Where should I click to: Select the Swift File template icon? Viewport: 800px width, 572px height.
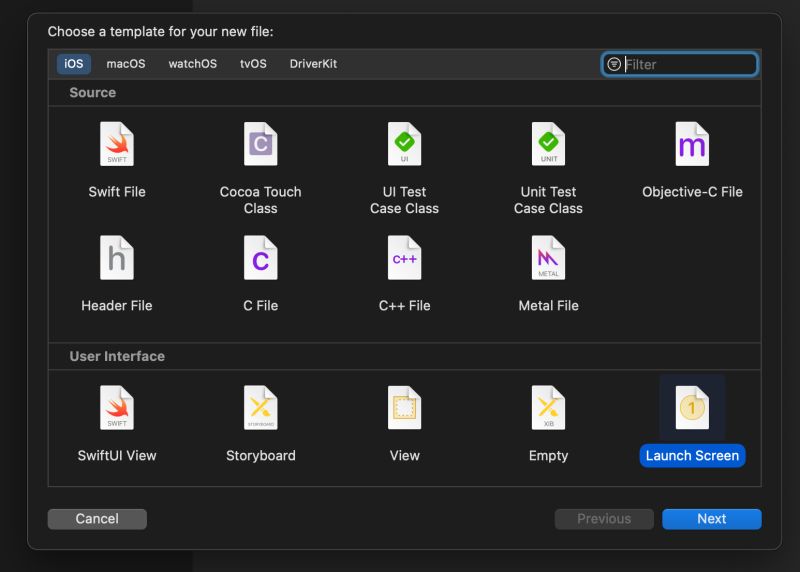pyautogui.click(x=117, y=144)
